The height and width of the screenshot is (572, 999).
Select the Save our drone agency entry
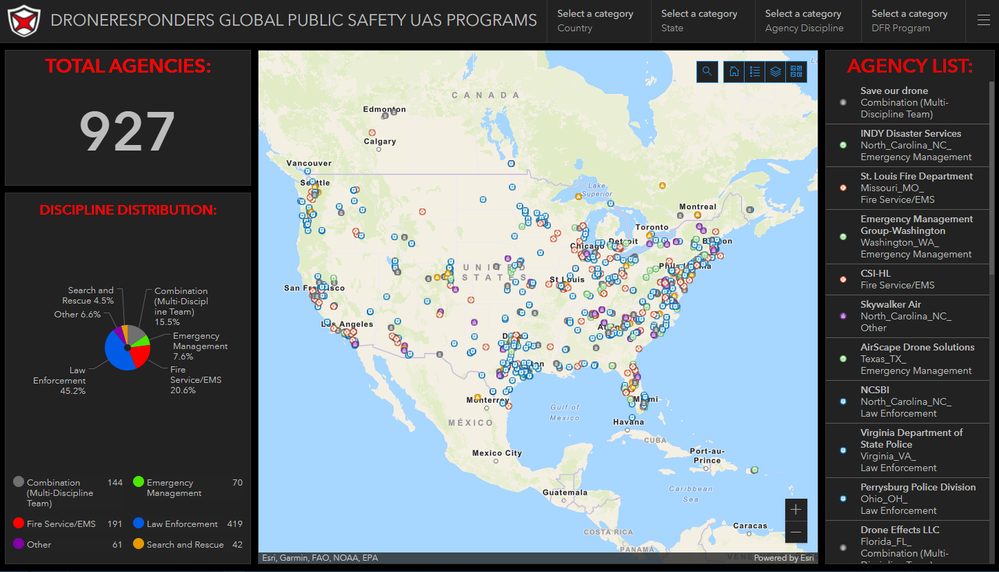coord(907,103)
